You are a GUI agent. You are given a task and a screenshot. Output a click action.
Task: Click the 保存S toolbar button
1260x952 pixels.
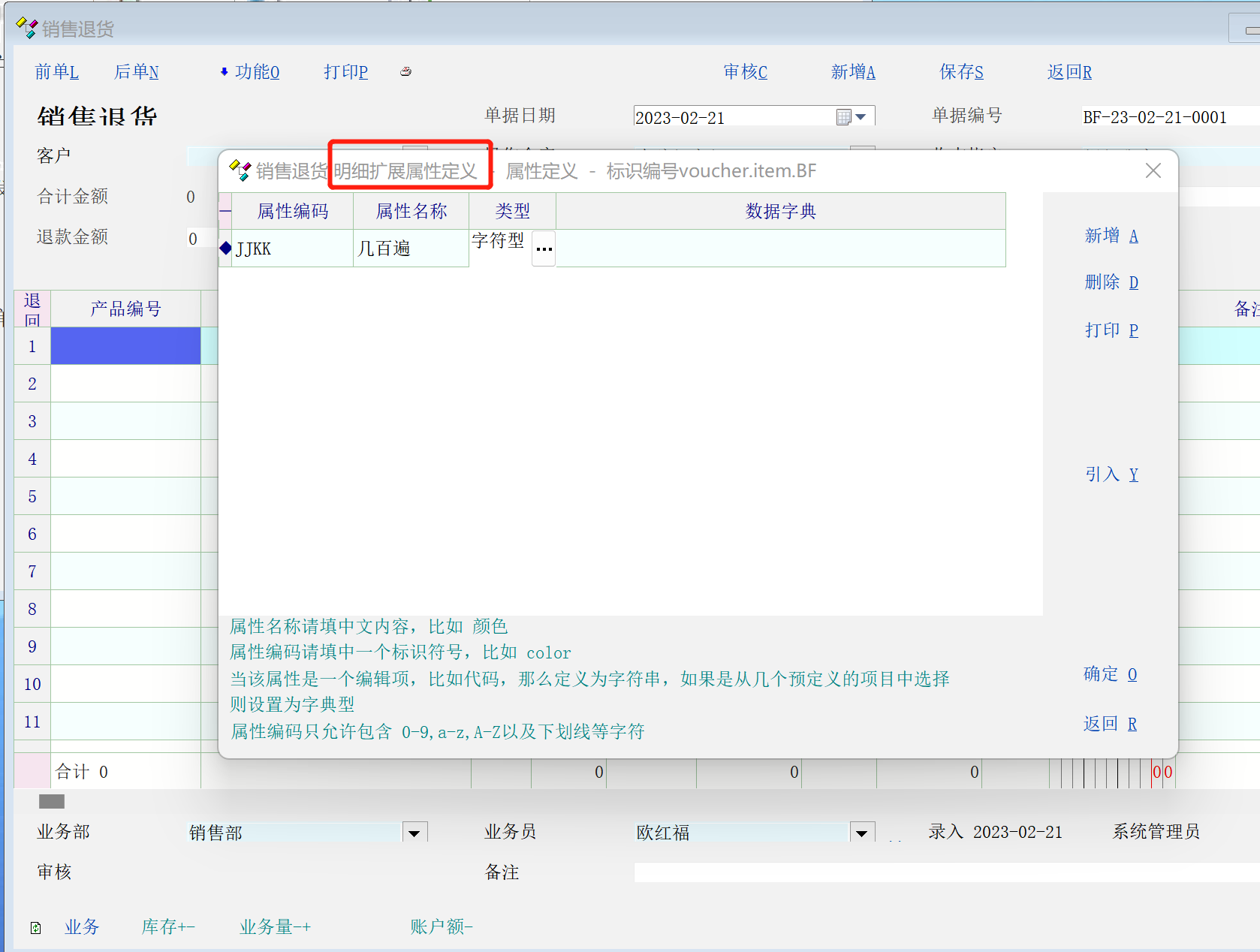[x=961, y=72]
